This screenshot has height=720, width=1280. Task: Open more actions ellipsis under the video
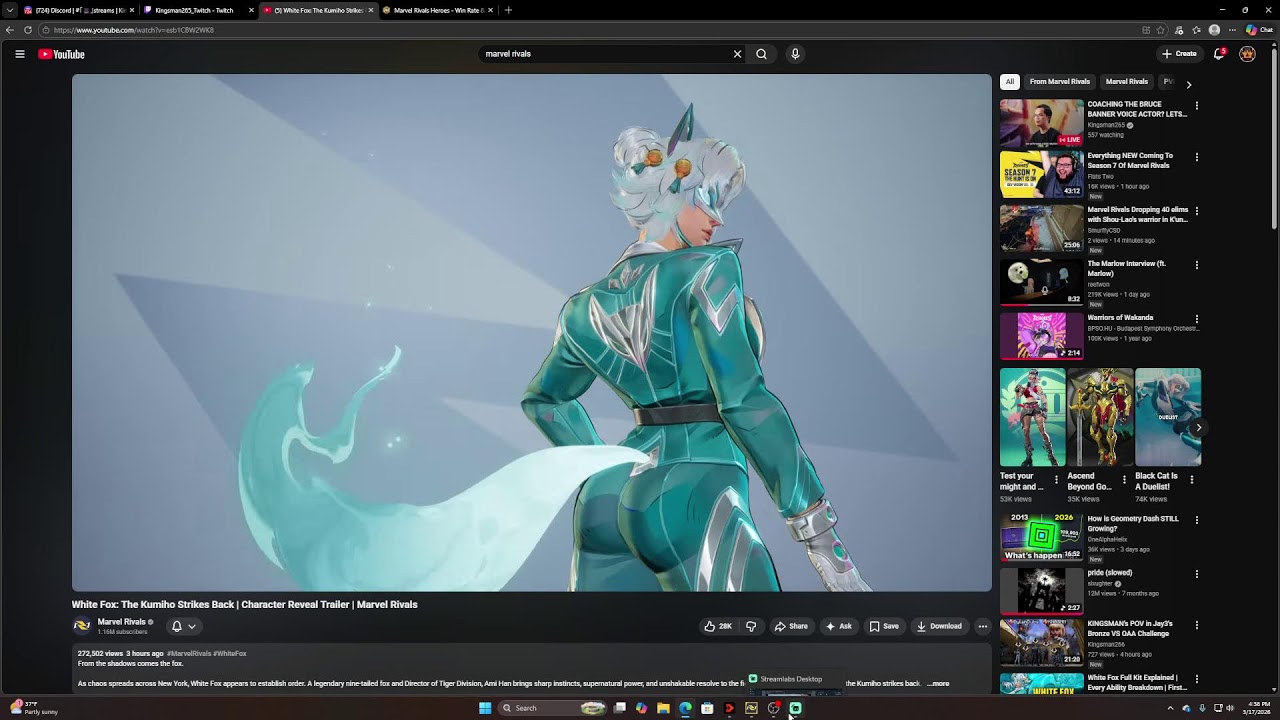tap(983, 626)
